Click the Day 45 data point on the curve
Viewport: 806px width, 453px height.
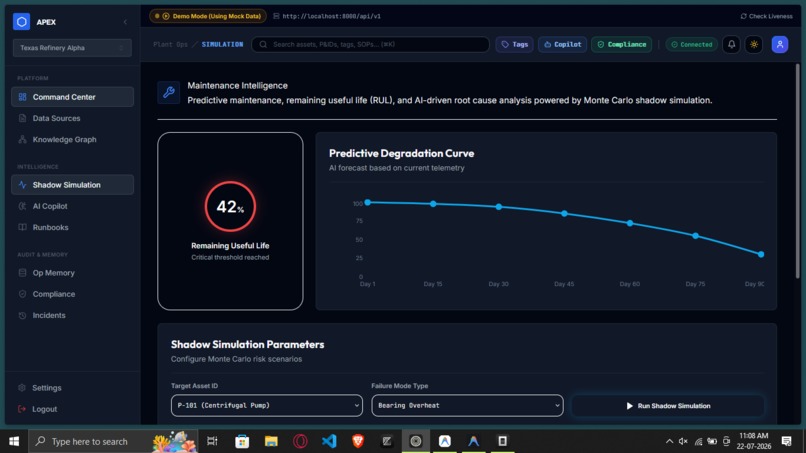point(564,213)
